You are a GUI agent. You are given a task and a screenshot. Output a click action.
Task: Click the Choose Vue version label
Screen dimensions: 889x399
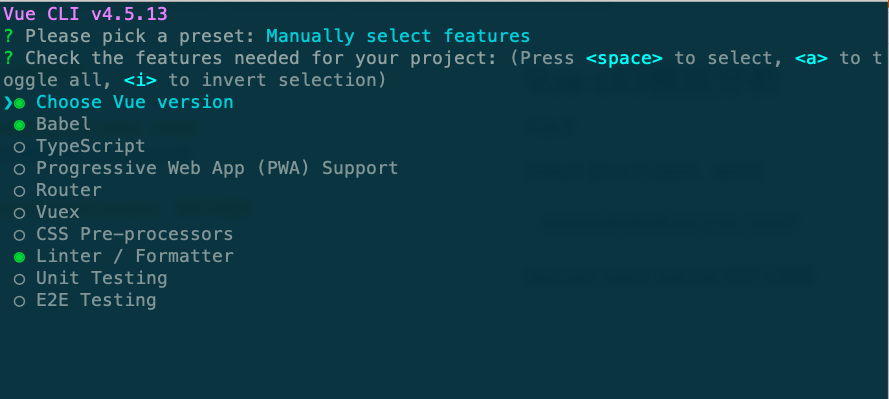(x=135, y=102)
